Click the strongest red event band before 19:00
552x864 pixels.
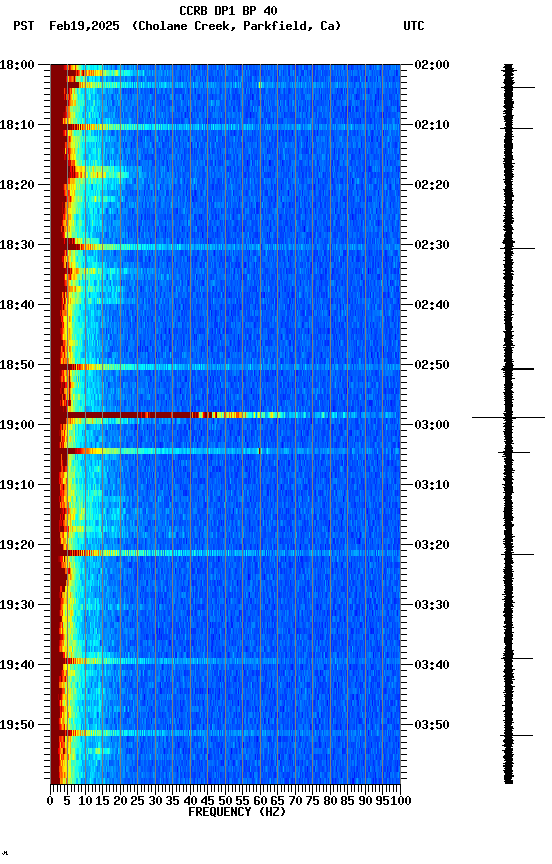pyautogui.click(x=225, y=415)
